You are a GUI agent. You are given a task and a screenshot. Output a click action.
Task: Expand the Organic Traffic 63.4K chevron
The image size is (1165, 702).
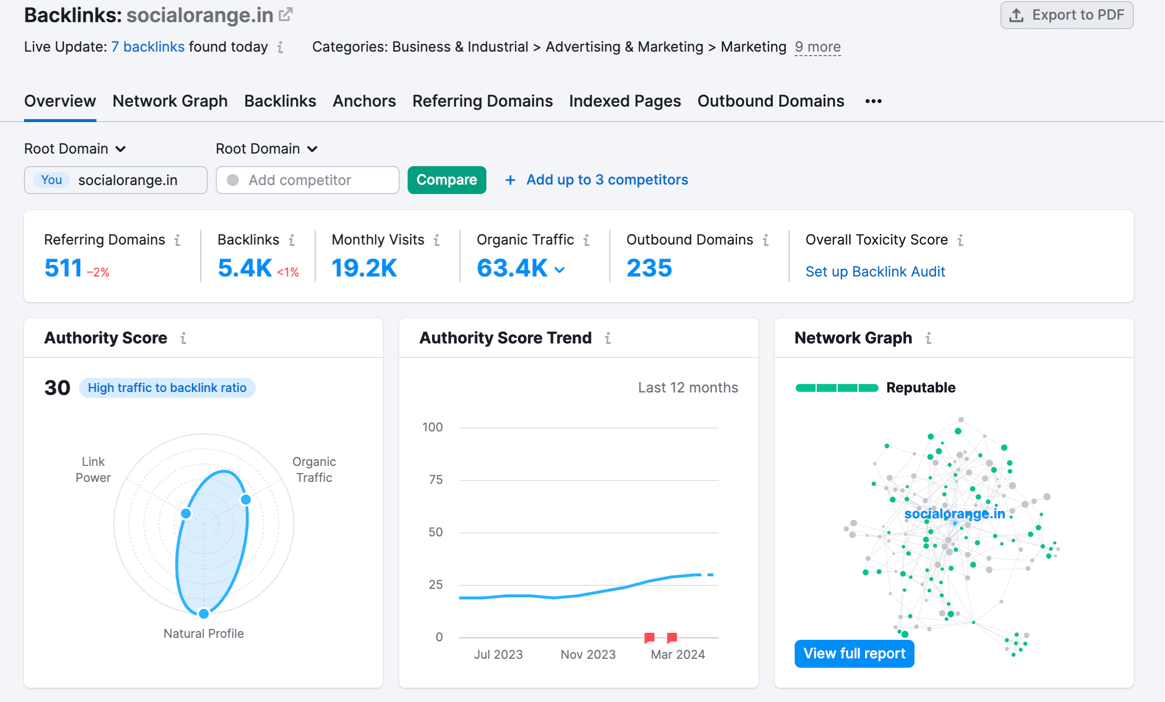coord(560,270)
